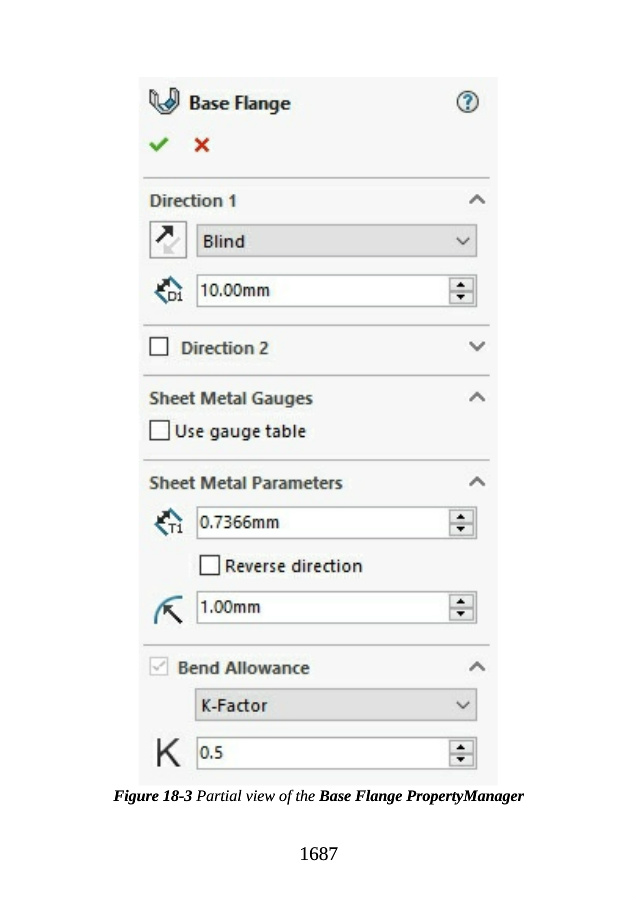Click the T1 thickness icon
Viewport: 636px width, 900px height.
[x=168, y=523]
